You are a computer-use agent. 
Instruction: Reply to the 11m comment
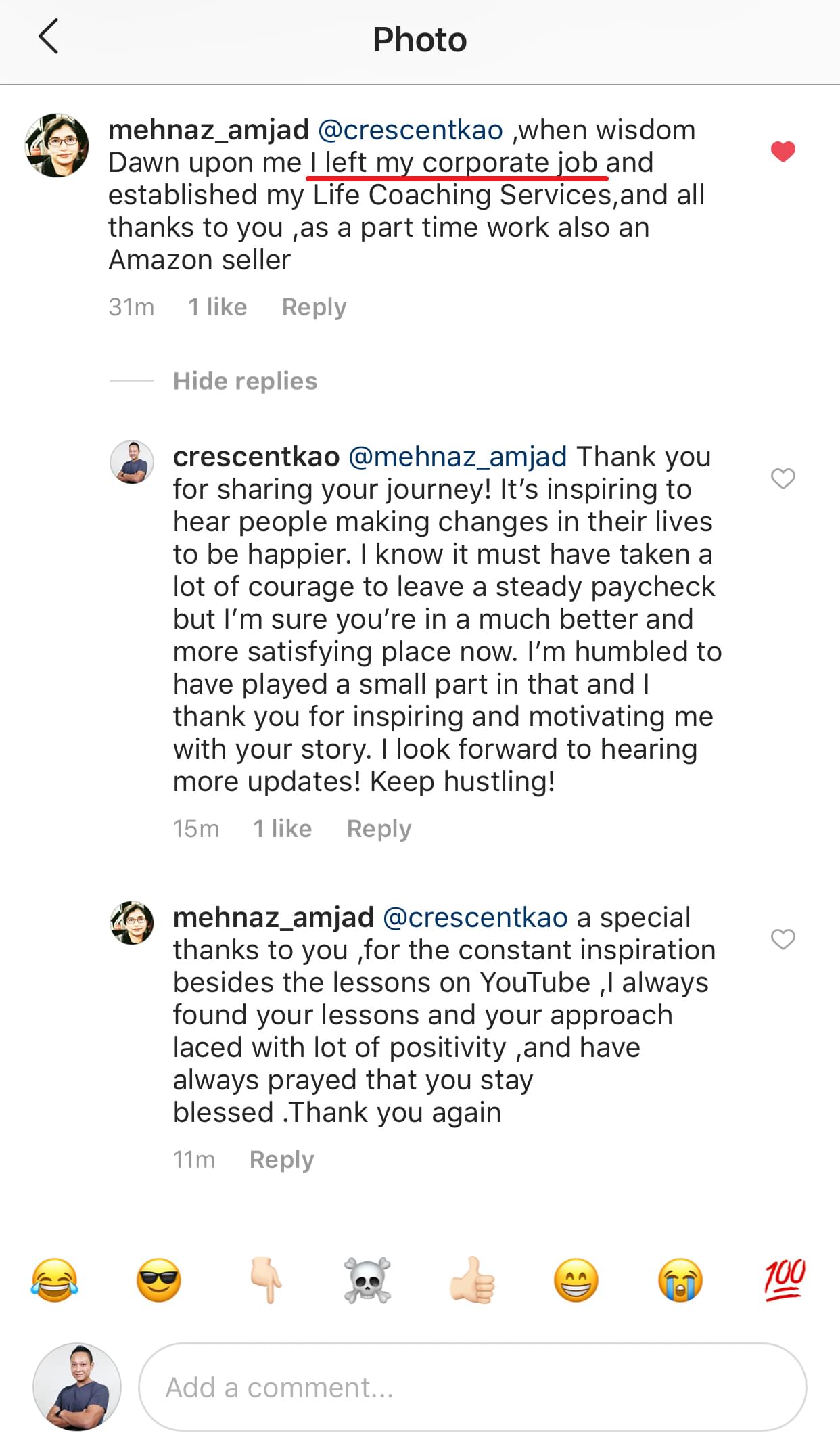tap(281, 1160)
